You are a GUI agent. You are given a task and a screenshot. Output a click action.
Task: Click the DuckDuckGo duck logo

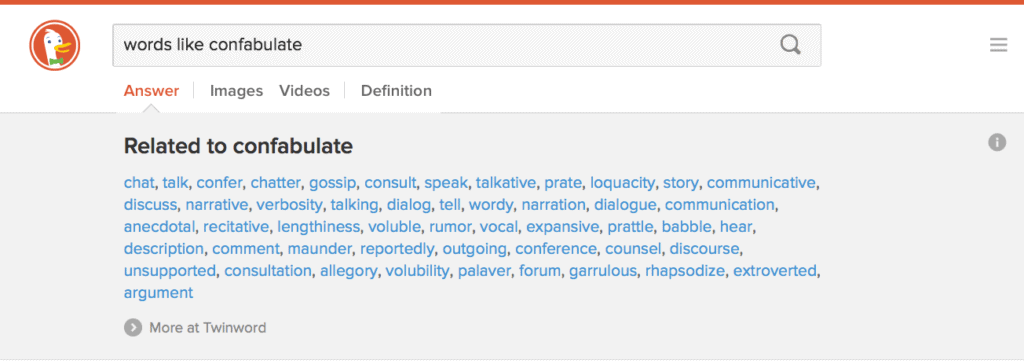(x=54, y=45)
